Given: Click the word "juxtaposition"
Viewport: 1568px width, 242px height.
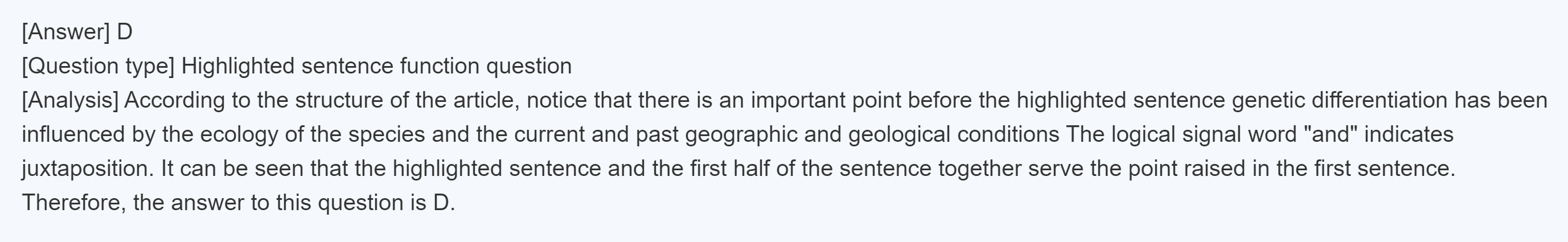Looking at the screenshot, I should [88, 168].
